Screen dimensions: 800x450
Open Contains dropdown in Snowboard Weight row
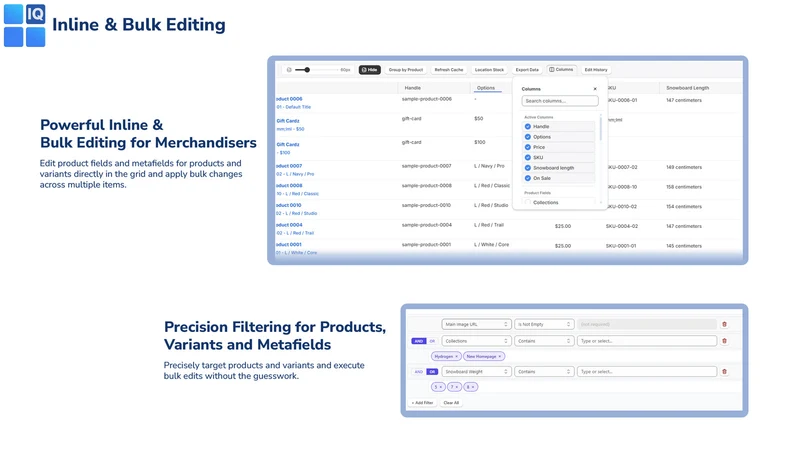click(x=544, y=371)
